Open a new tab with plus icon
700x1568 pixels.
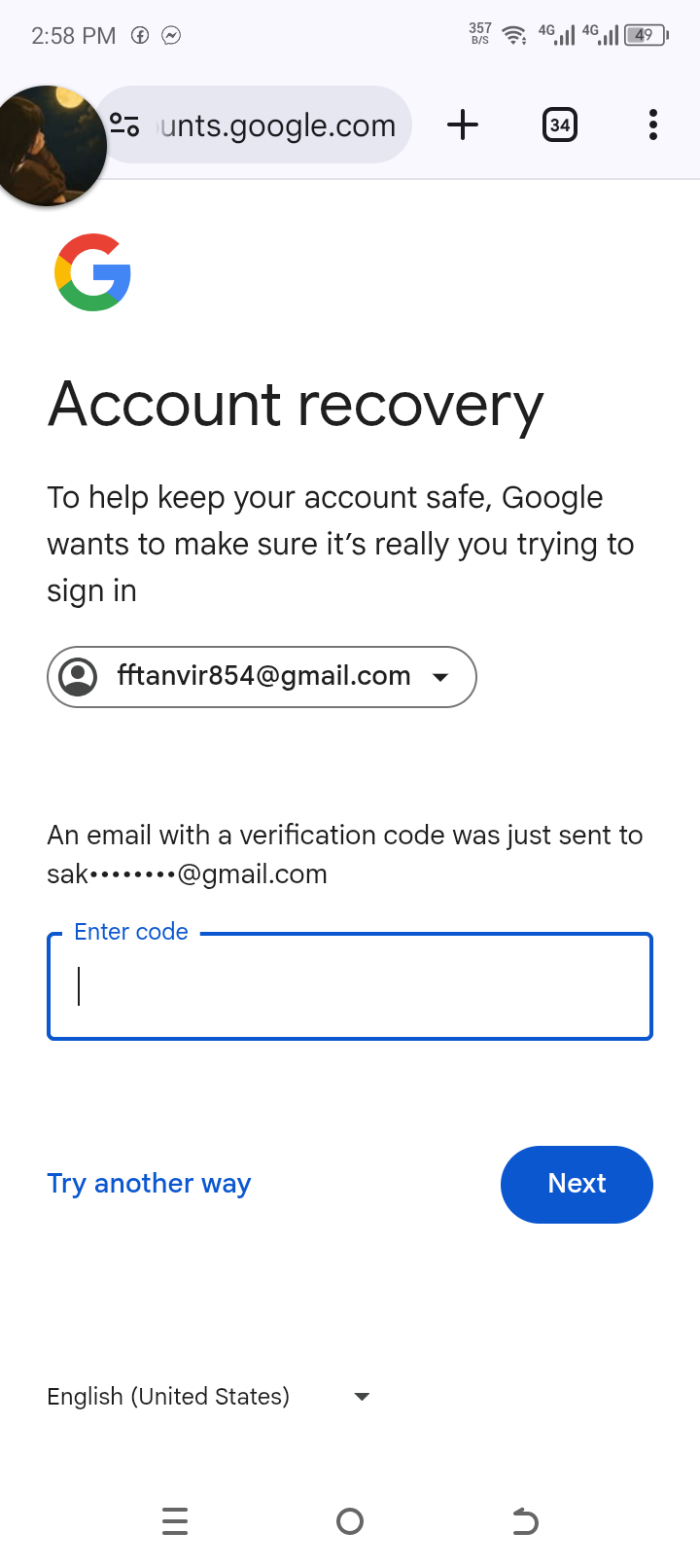pos(463,125)
